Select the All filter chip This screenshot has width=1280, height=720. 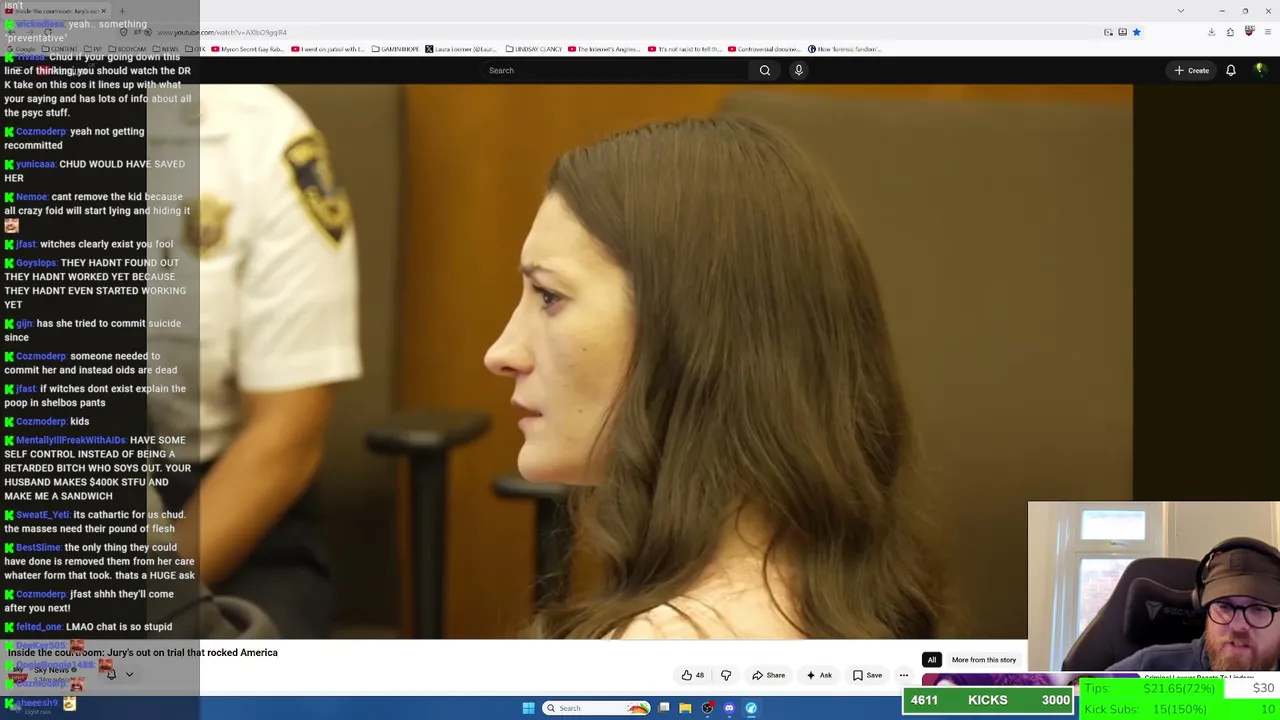(931, 660)
